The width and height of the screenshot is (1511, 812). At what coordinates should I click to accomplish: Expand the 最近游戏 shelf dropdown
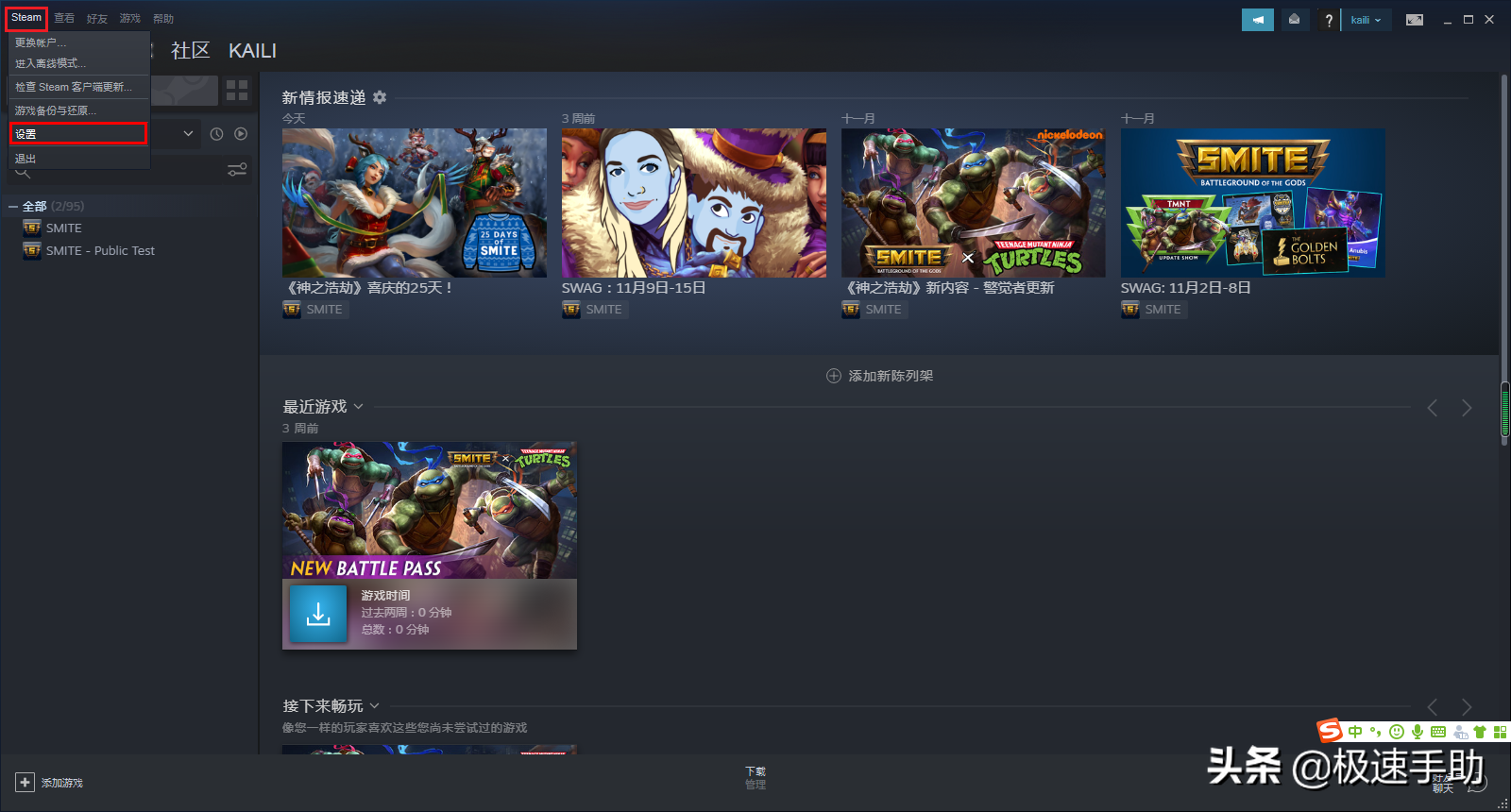tap(358, 407)
